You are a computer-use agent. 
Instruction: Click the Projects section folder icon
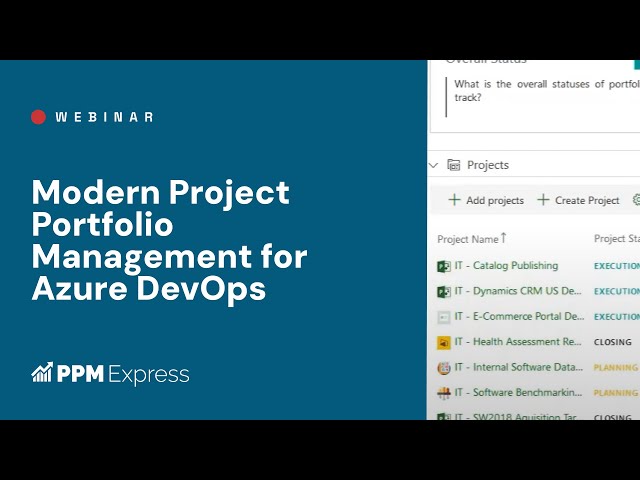[x=454, y=165]
